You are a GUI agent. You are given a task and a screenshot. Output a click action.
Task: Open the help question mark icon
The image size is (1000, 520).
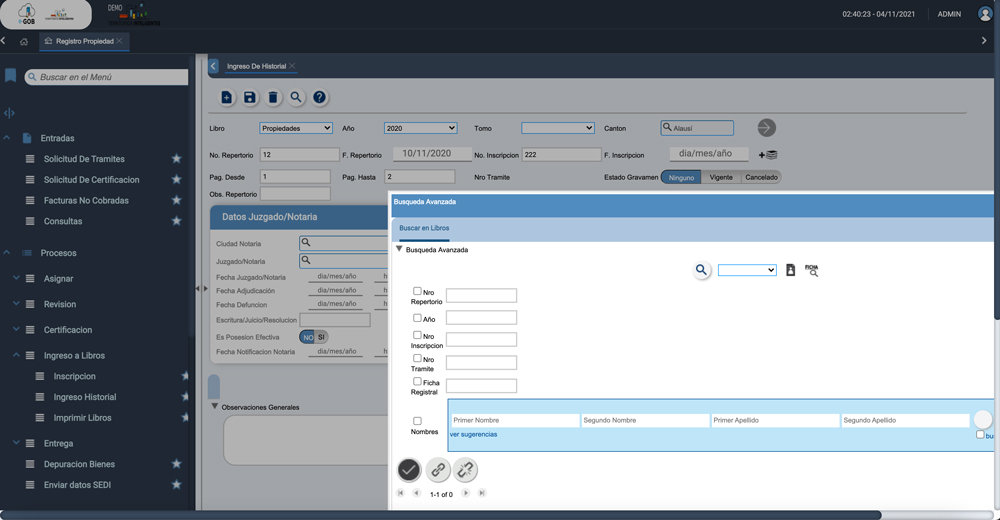(320, 98)
